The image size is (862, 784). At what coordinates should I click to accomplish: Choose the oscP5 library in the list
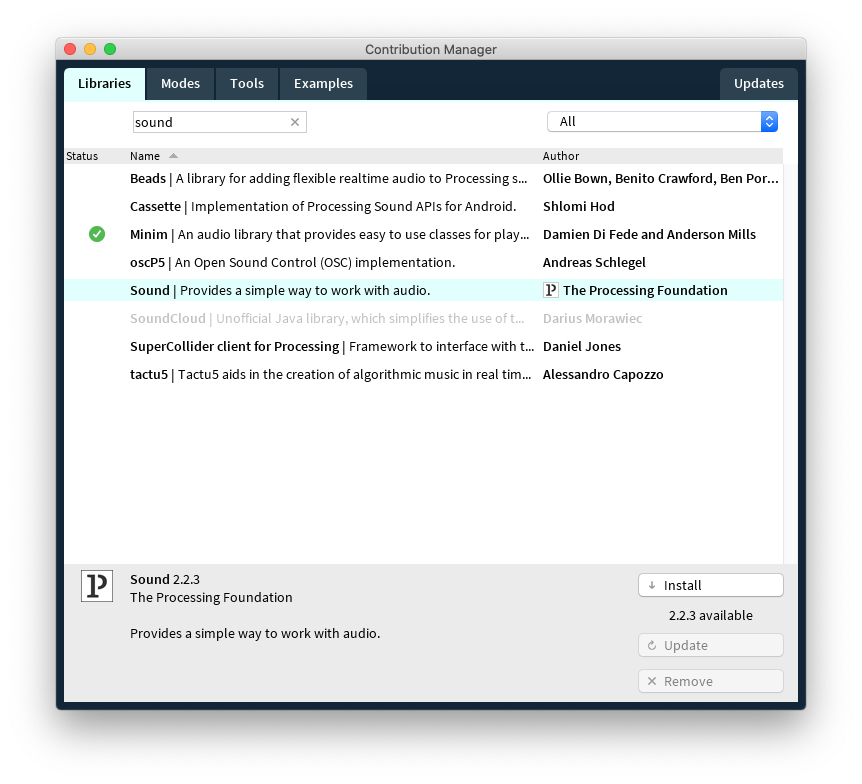pos(292,262)
